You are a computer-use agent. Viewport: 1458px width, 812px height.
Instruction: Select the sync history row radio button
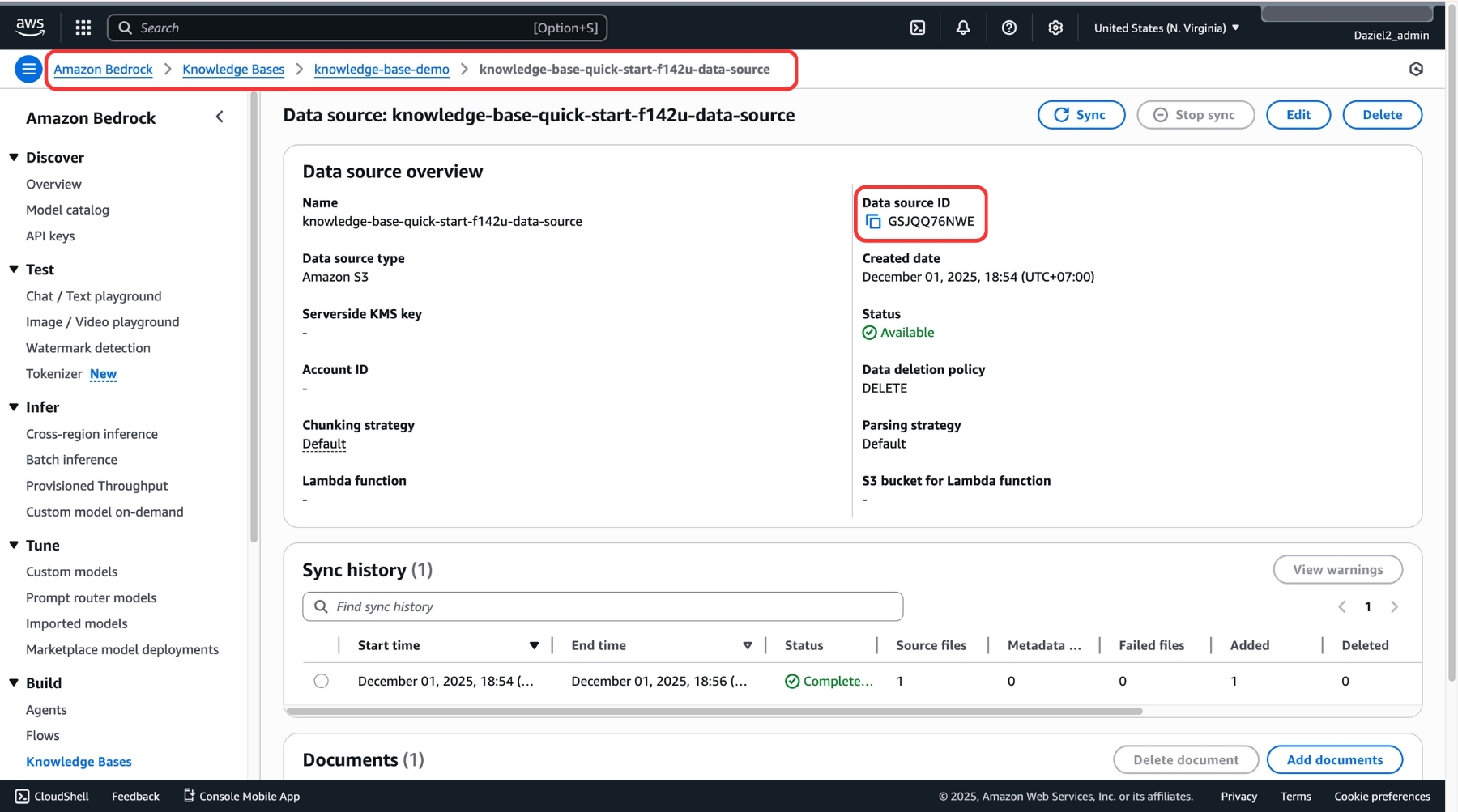point(322,681)
